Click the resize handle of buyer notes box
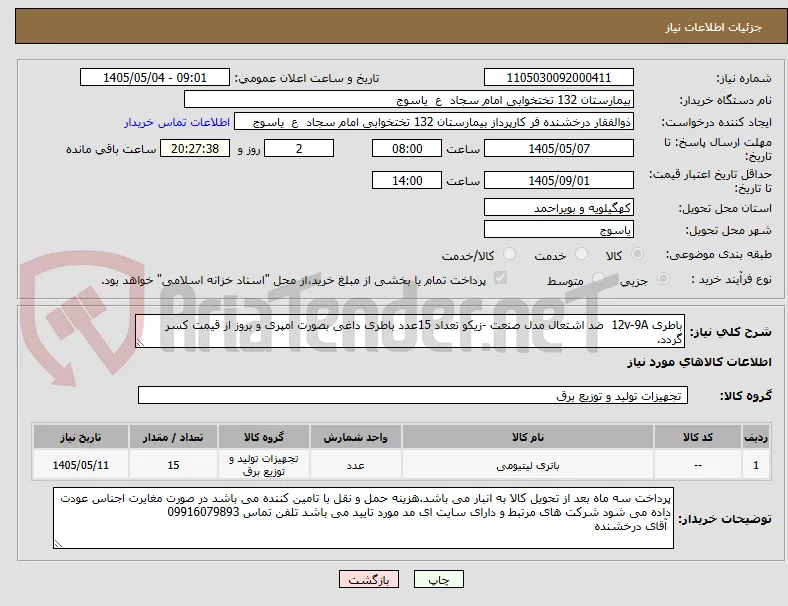 (x=58, y=543)
